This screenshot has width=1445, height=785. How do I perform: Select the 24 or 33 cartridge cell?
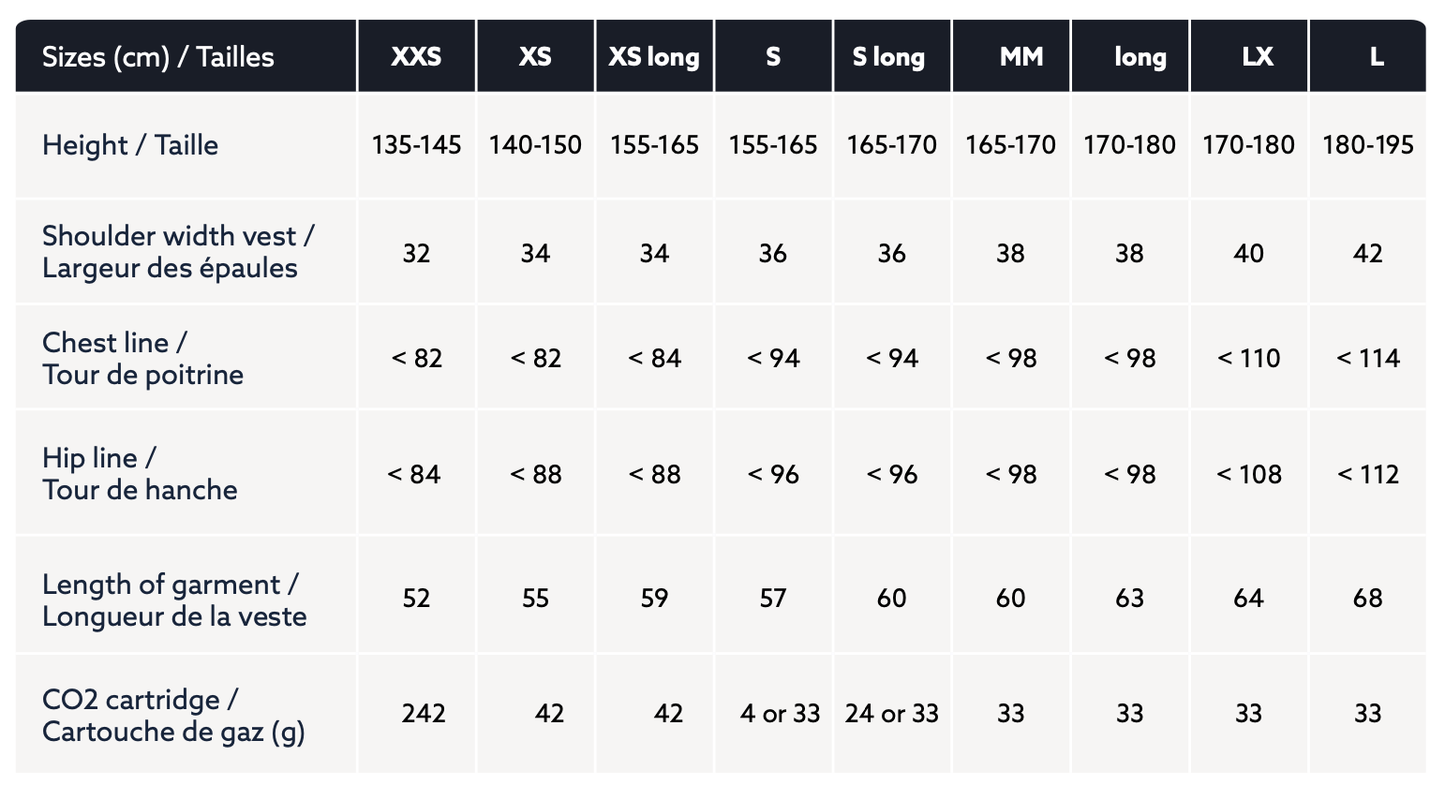891,713
